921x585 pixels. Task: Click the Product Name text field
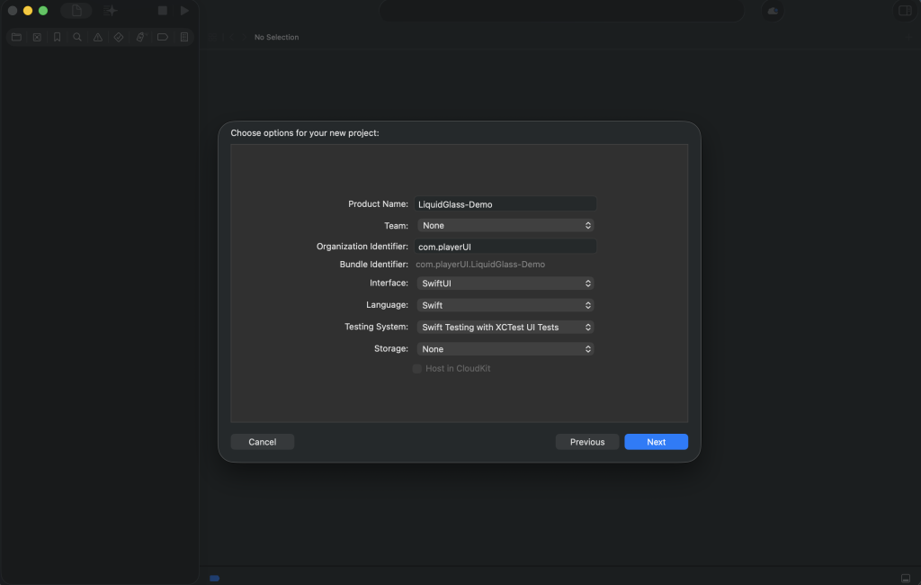tap(506, 204)
